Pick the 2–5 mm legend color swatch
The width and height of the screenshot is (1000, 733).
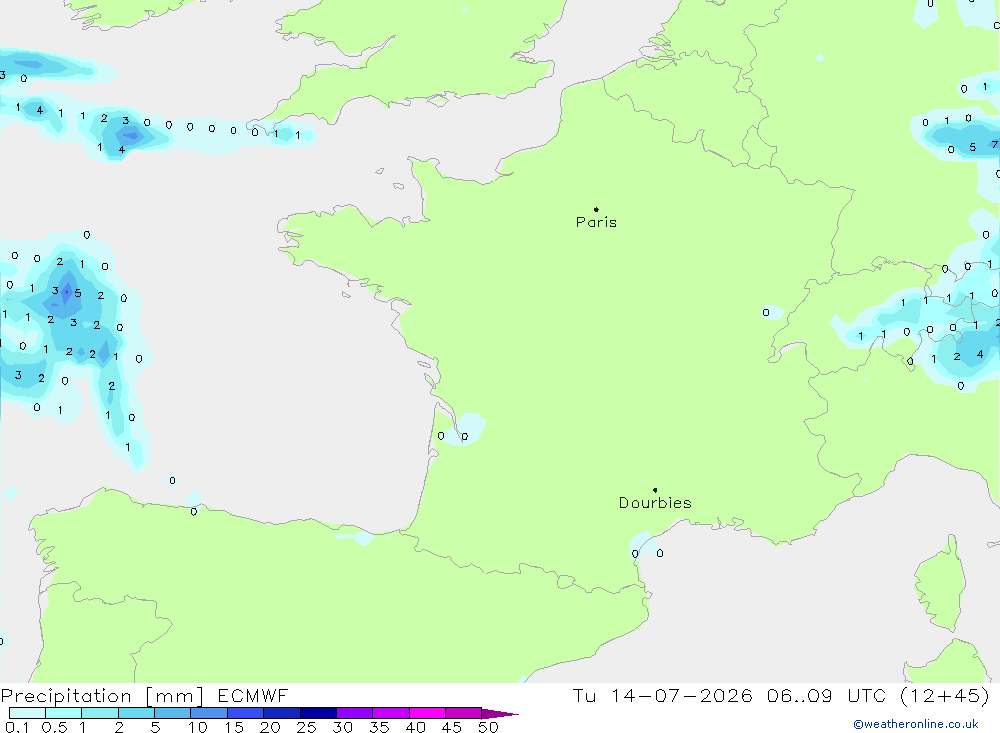136,713
